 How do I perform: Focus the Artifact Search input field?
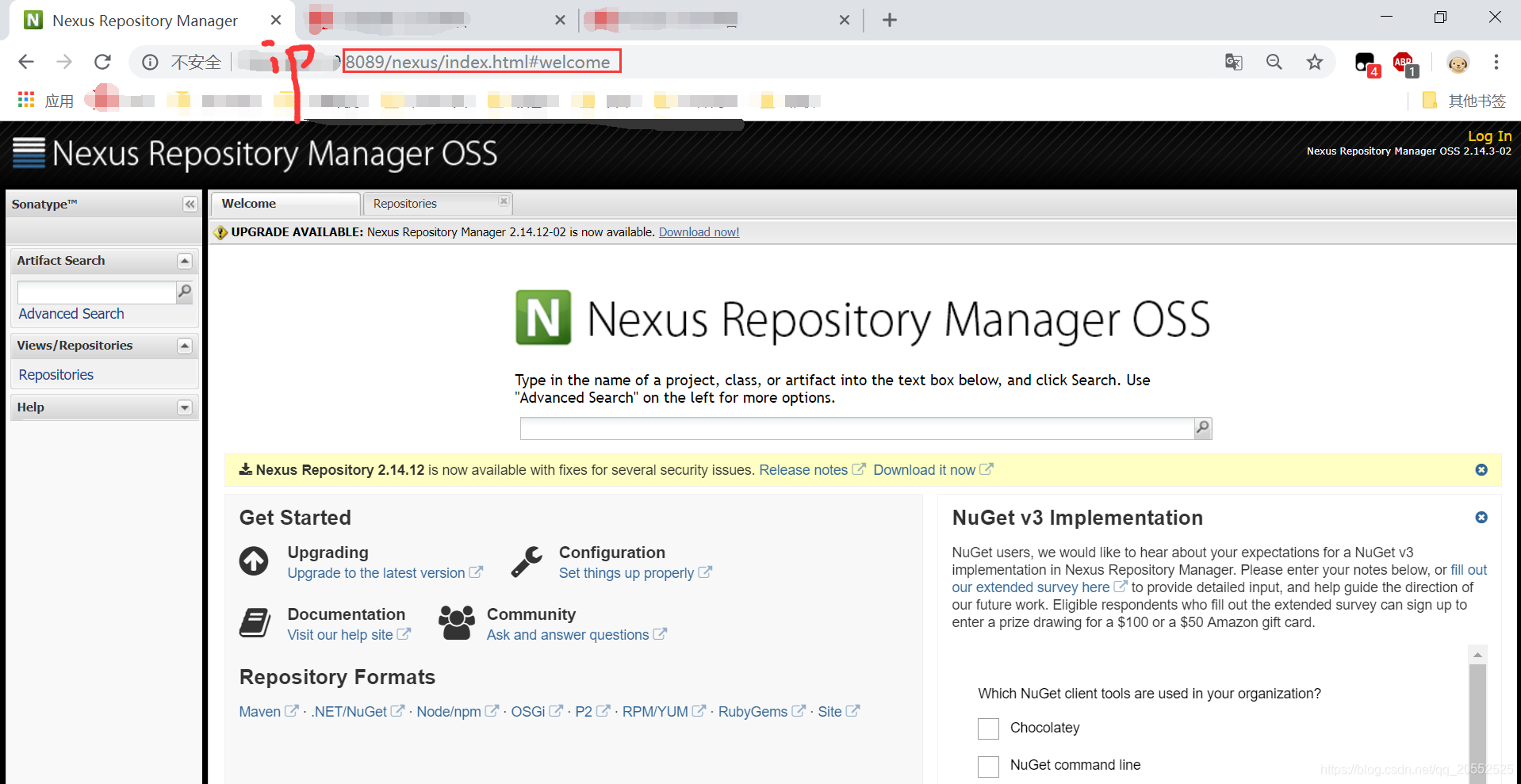point(96,292)
